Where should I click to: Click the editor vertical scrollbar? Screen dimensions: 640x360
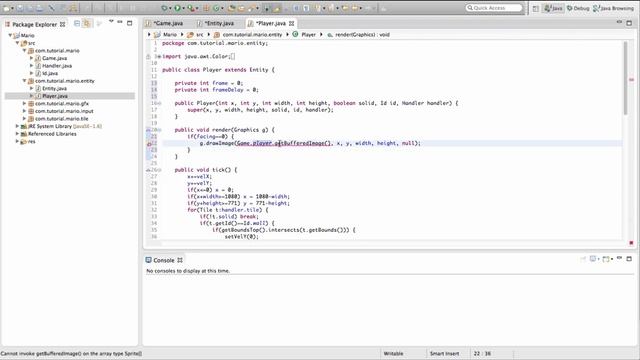point(625,78)
